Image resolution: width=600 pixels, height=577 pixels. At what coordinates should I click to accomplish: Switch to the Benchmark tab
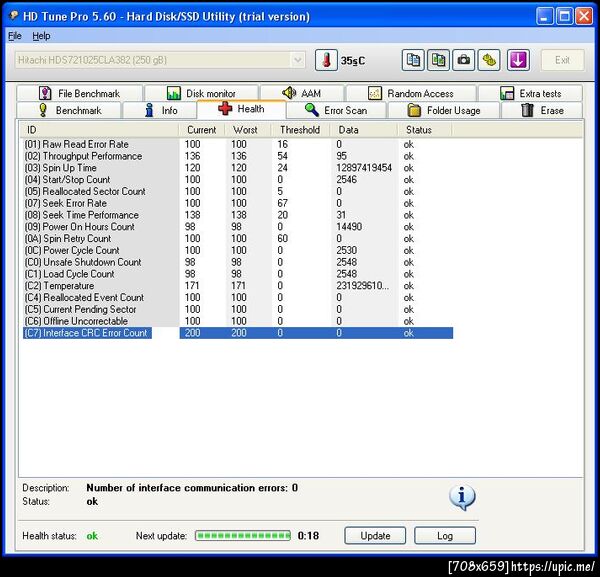(x=69, y=110)
